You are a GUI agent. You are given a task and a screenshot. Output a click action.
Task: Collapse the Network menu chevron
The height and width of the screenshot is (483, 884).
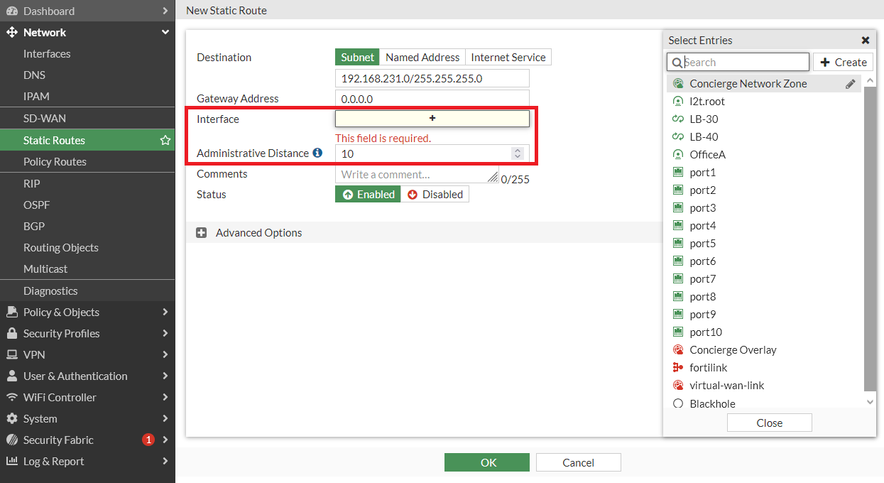click(x=165, y=32)
